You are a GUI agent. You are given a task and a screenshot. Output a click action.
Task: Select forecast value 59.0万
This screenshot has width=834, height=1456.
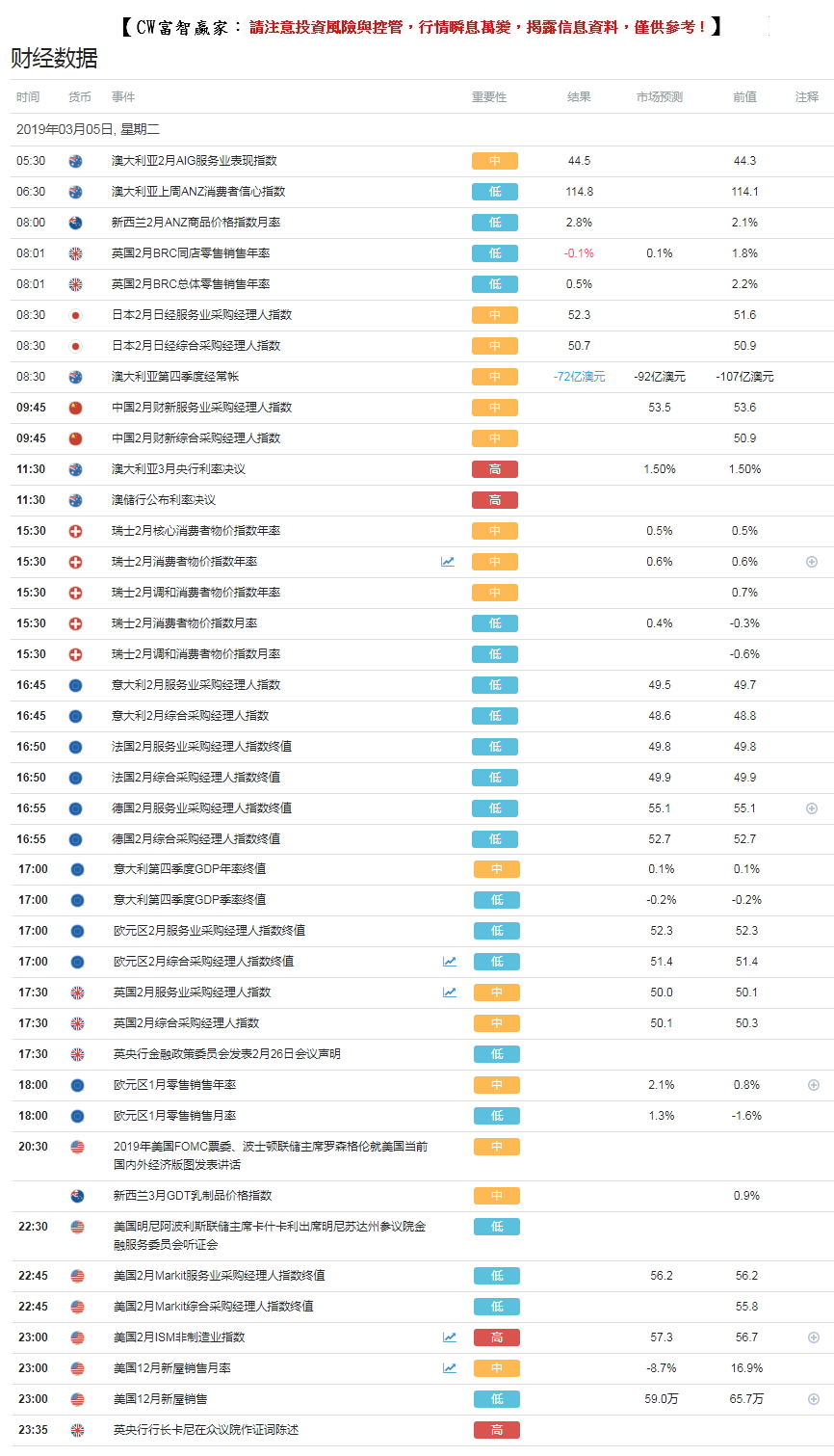[661, 1399]
